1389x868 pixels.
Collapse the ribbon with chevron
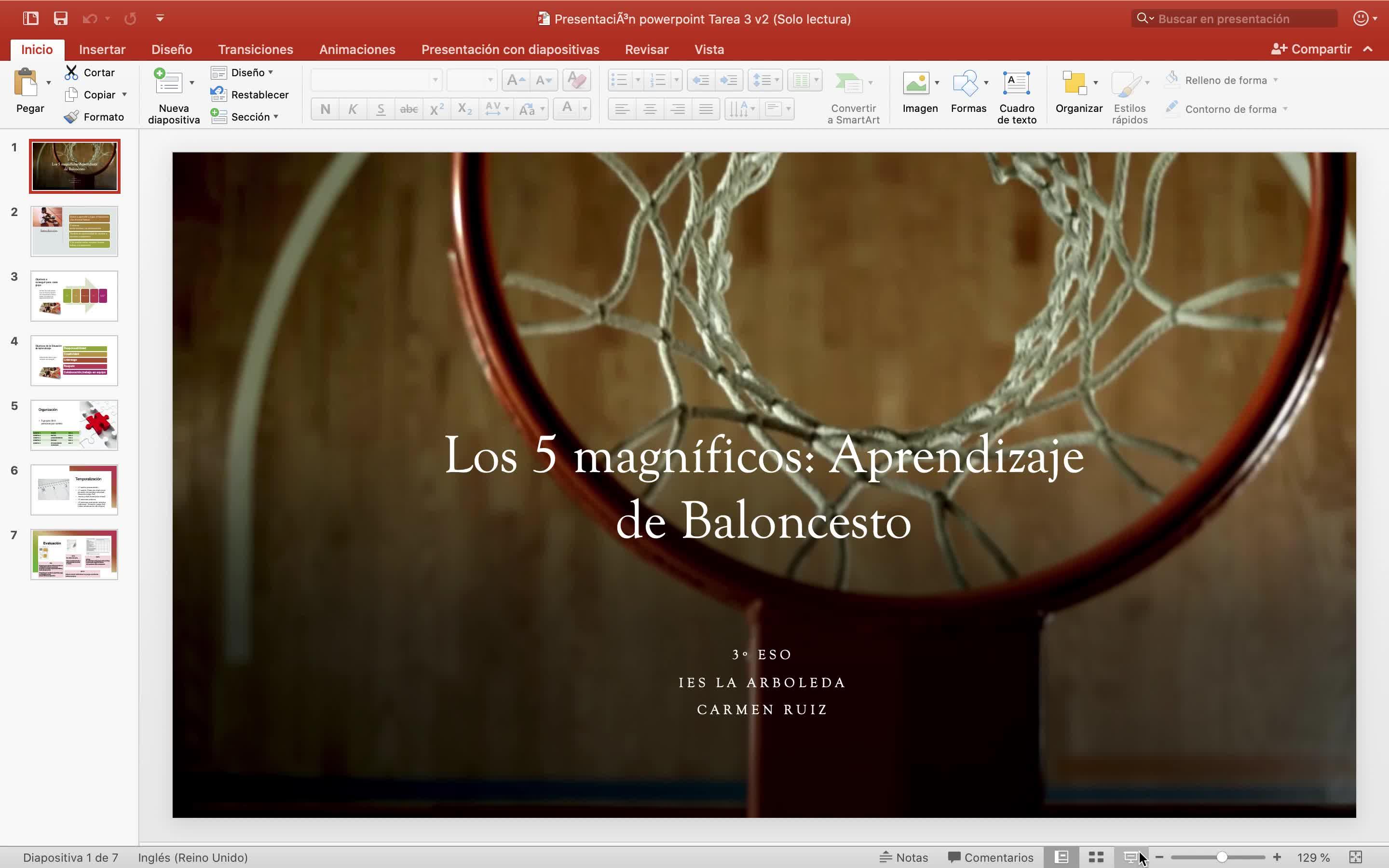(x=1368, y=49)
